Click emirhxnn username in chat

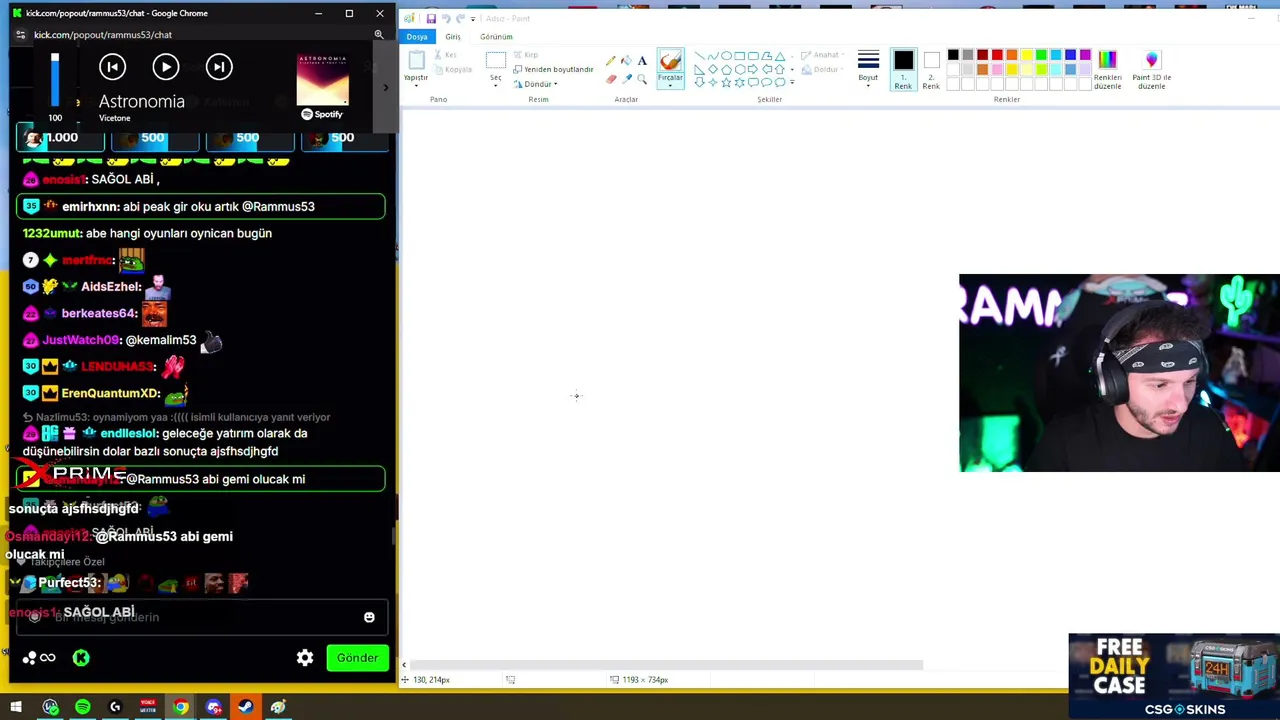coord(90,206)
